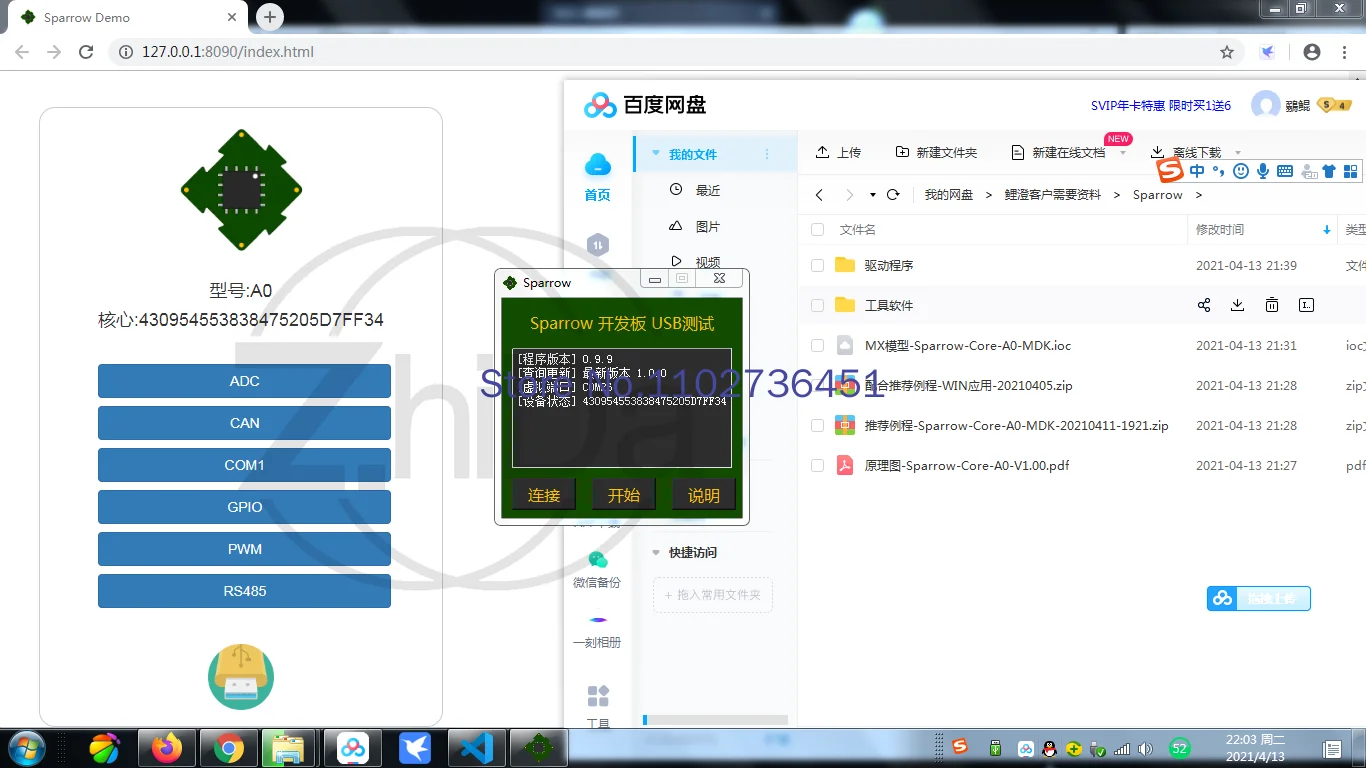
Task: Click the GPIO button in Sparrow Demo
Action: (244, 507)
